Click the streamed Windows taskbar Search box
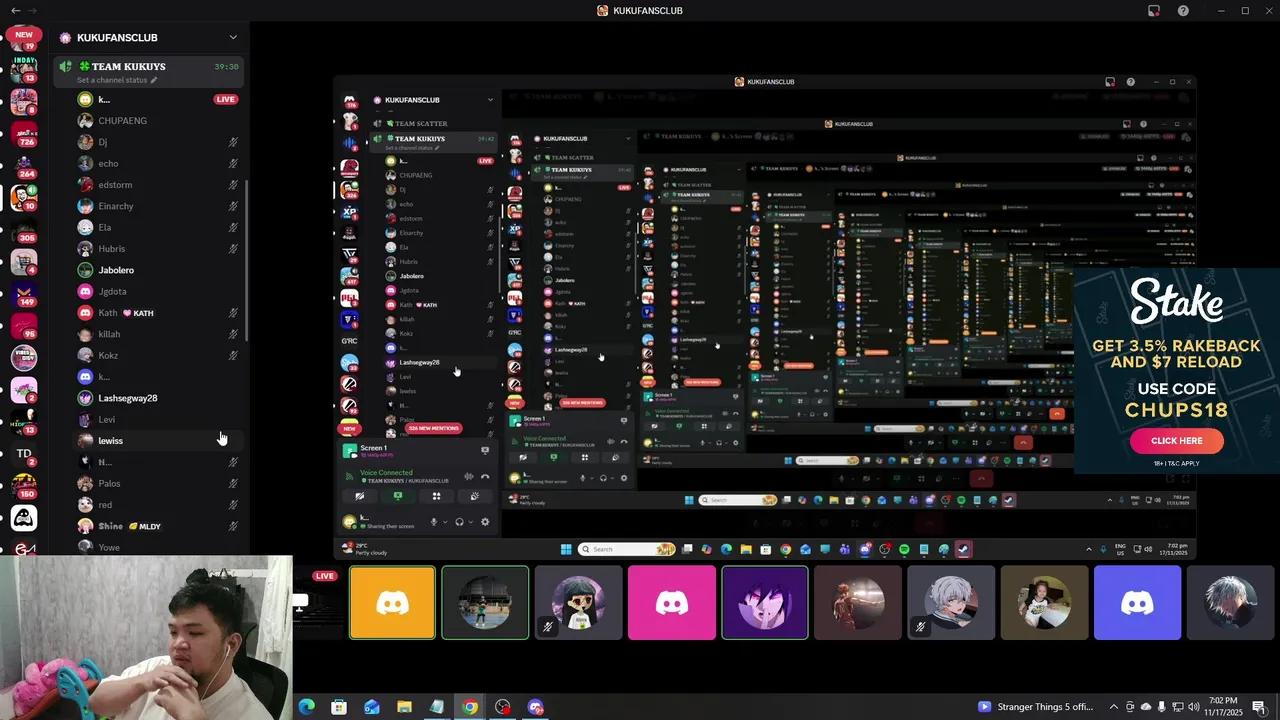Image resolution: width=1280 pixels, height=720 pixels. (628, 549)
